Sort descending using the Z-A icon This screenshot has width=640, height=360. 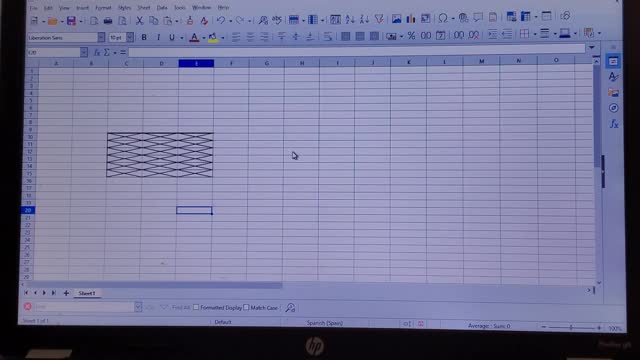pos(364,19)
